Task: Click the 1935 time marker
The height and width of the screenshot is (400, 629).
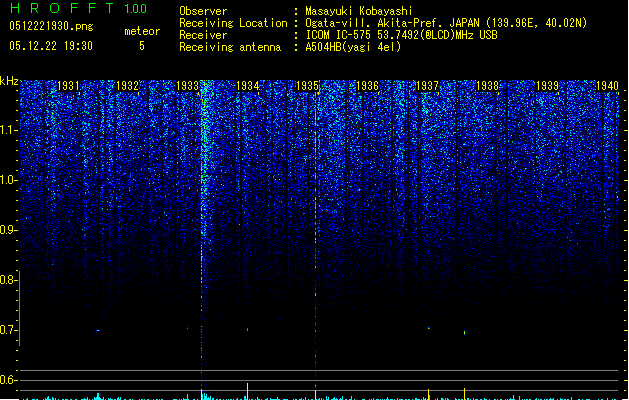Action: [307, 86]
